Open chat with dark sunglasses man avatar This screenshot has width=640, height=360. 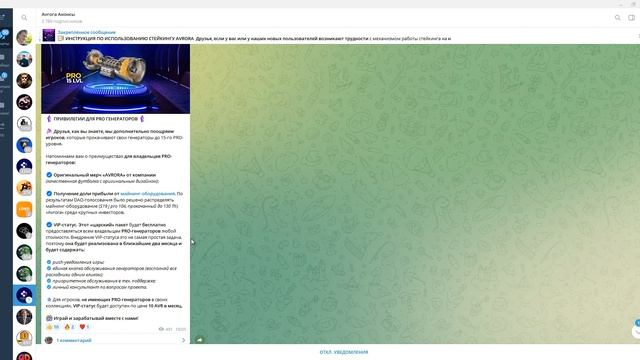24,80
